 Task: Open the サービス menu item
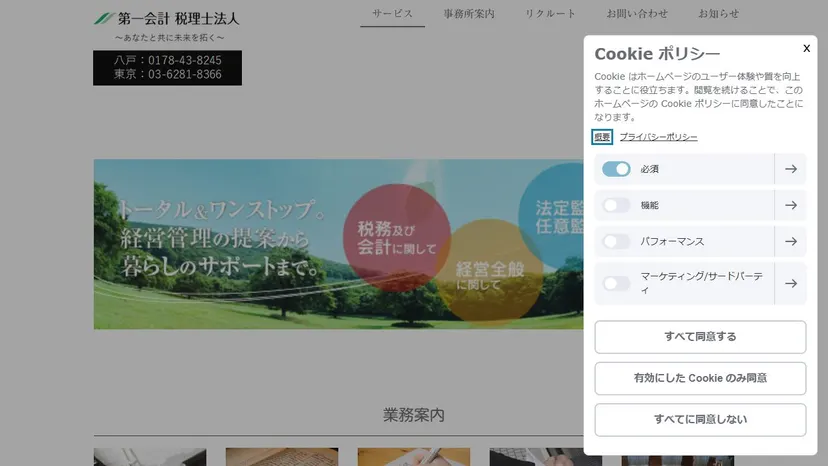[x=392, y=14]
